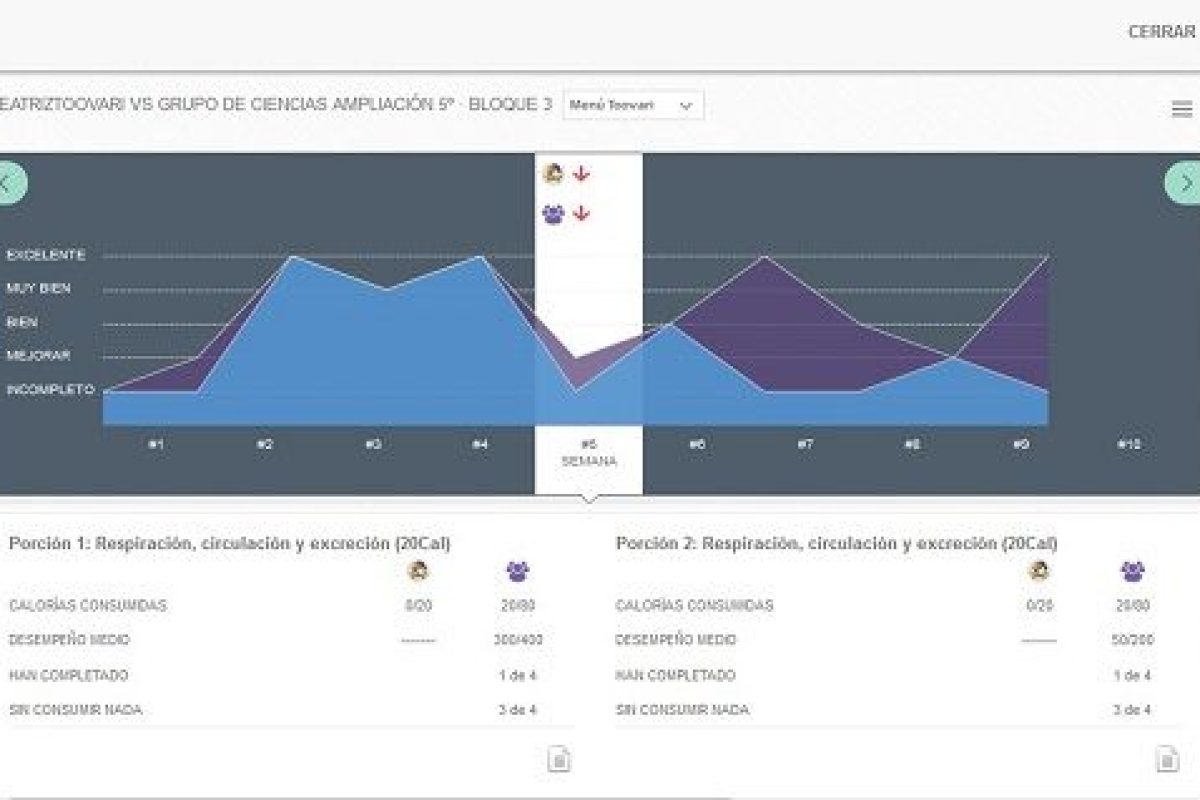Select week #6 on the chart axis
This screenshot has width=1200, height=800.
point(697,444)
